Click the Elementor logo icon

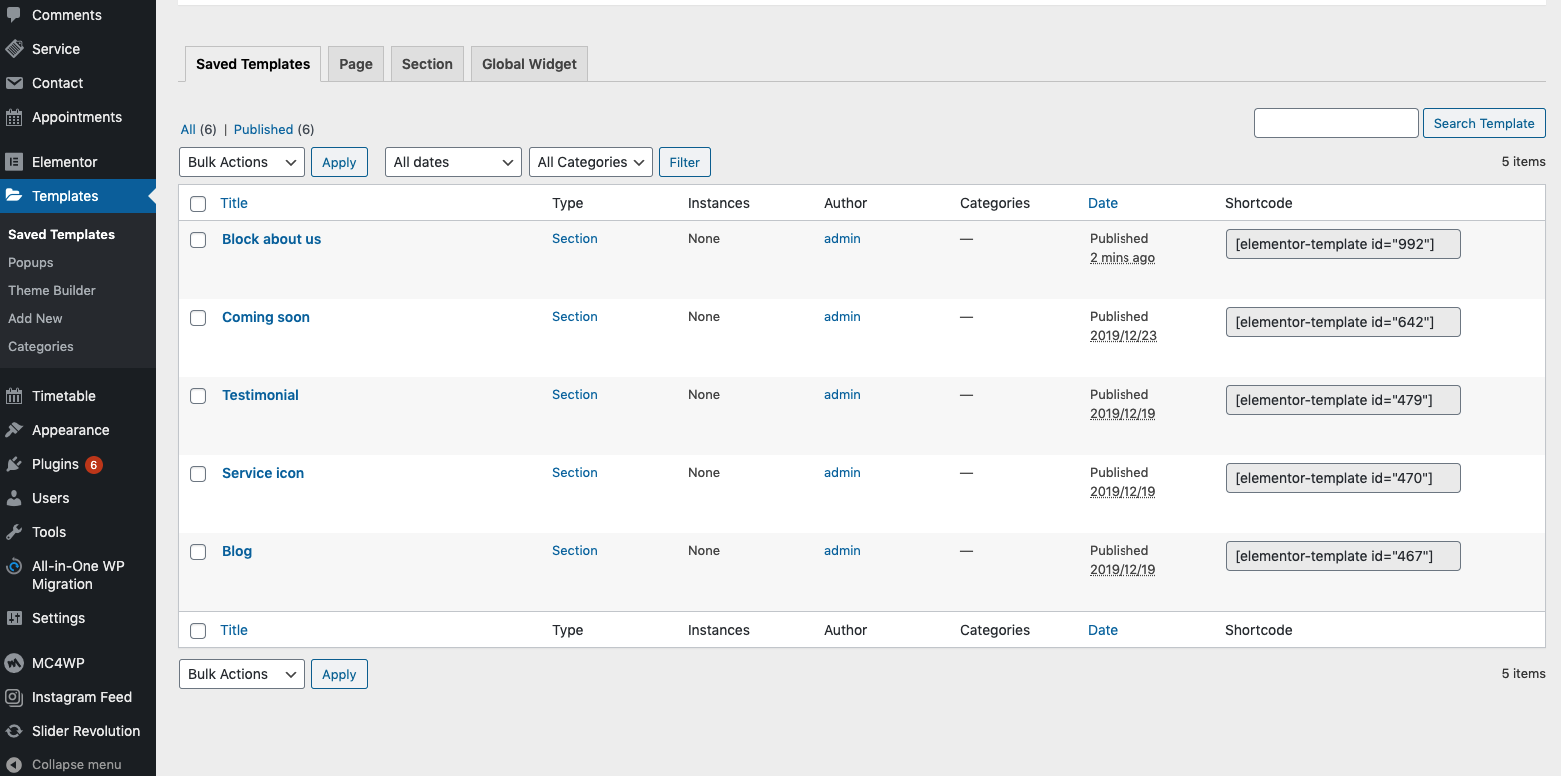pos(14,162)
